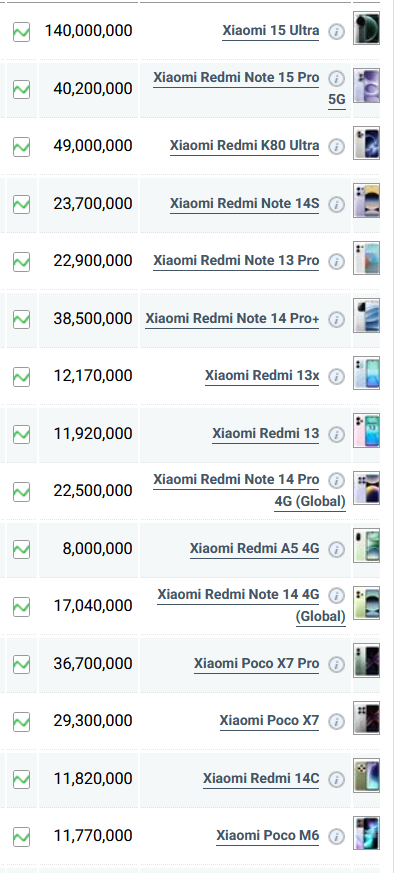The height and width of the screenshot is (873, 398).
Task: Go to Xiaomi Poco X7 product page
Action: [x=269, y=720]
